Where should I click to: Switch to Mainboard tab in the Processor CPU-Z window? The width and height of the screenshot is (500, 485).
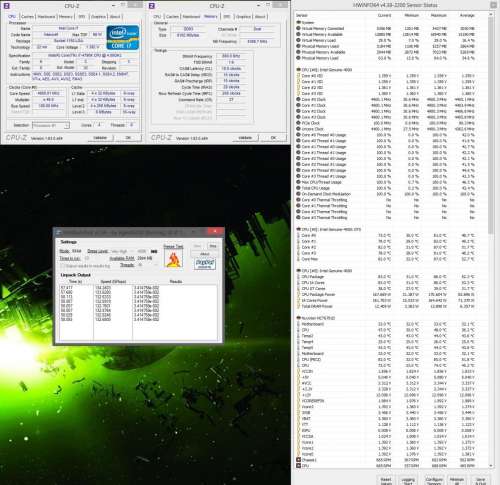46,16
